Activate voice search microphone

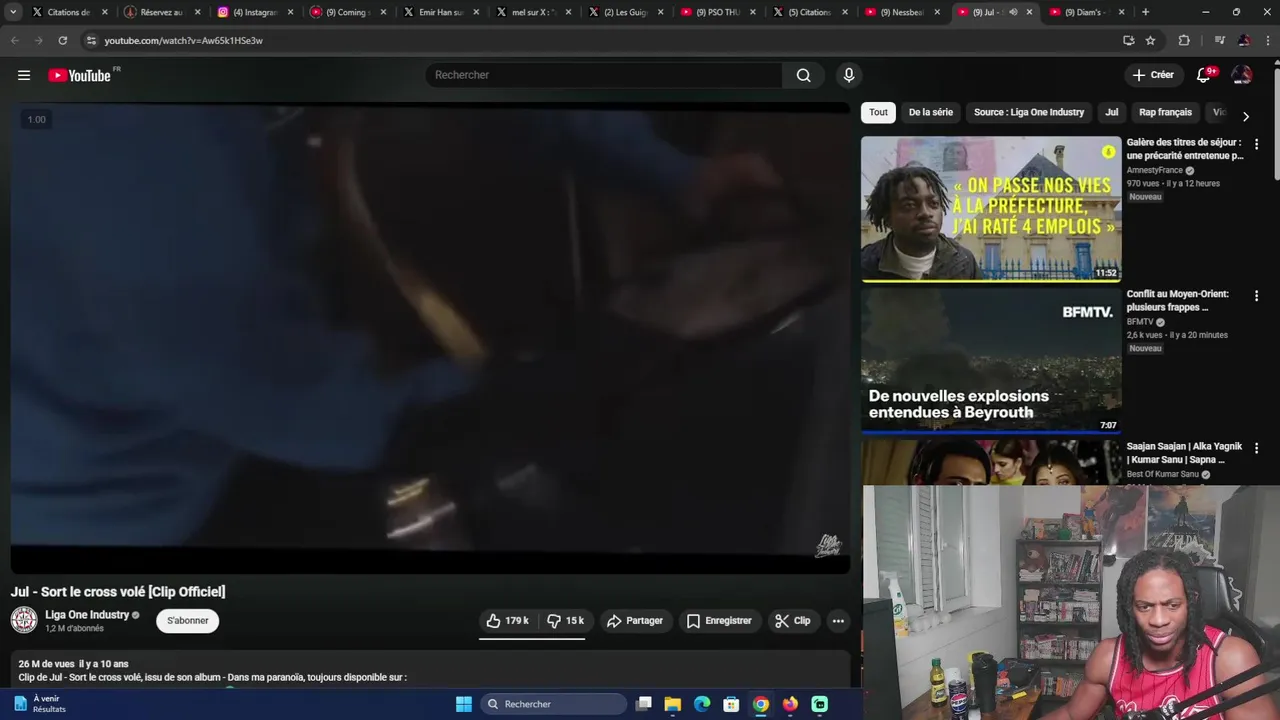(x=848, y=75)
